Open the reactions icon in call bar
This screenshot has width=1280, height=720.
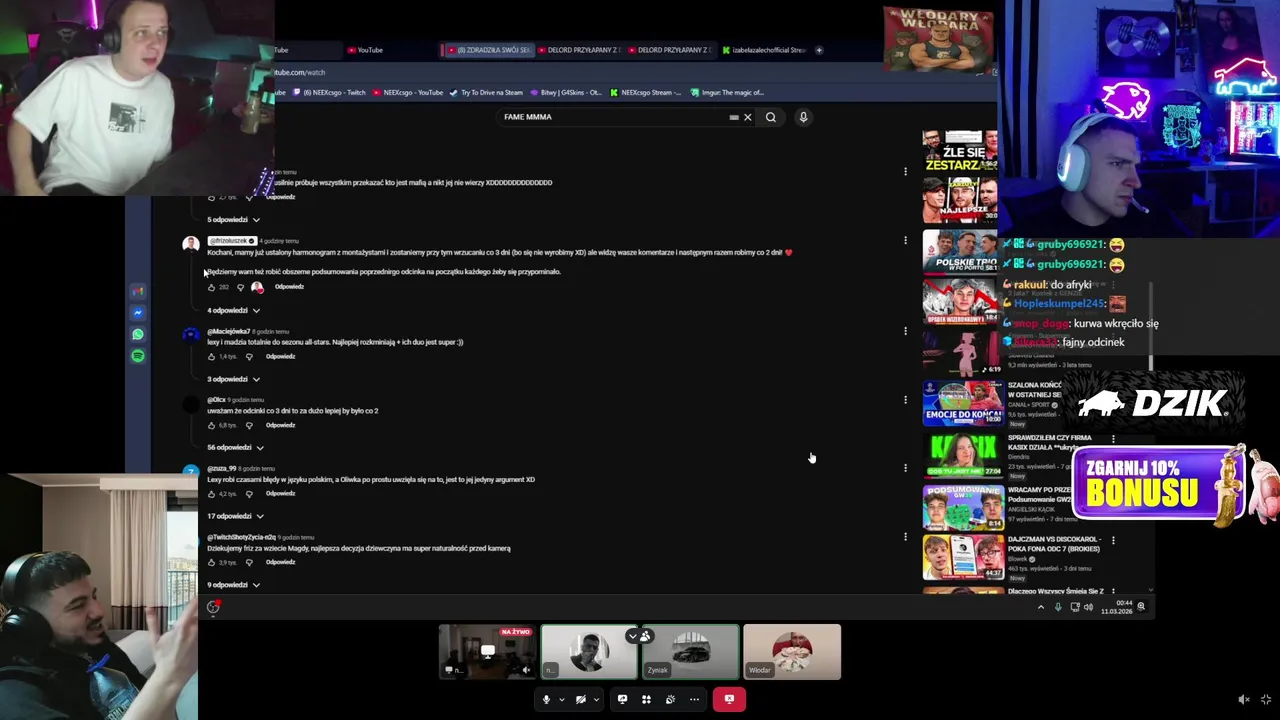(x=670, y=699)
